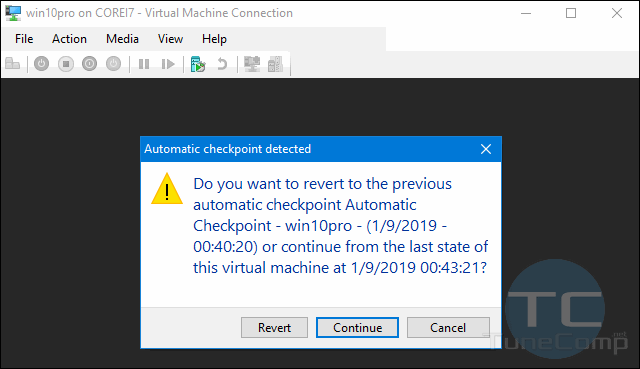Open the Media menu

122,39
